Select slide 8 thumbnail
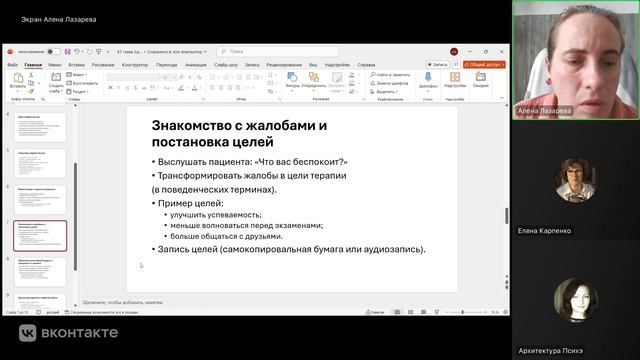 coord(40,272)
